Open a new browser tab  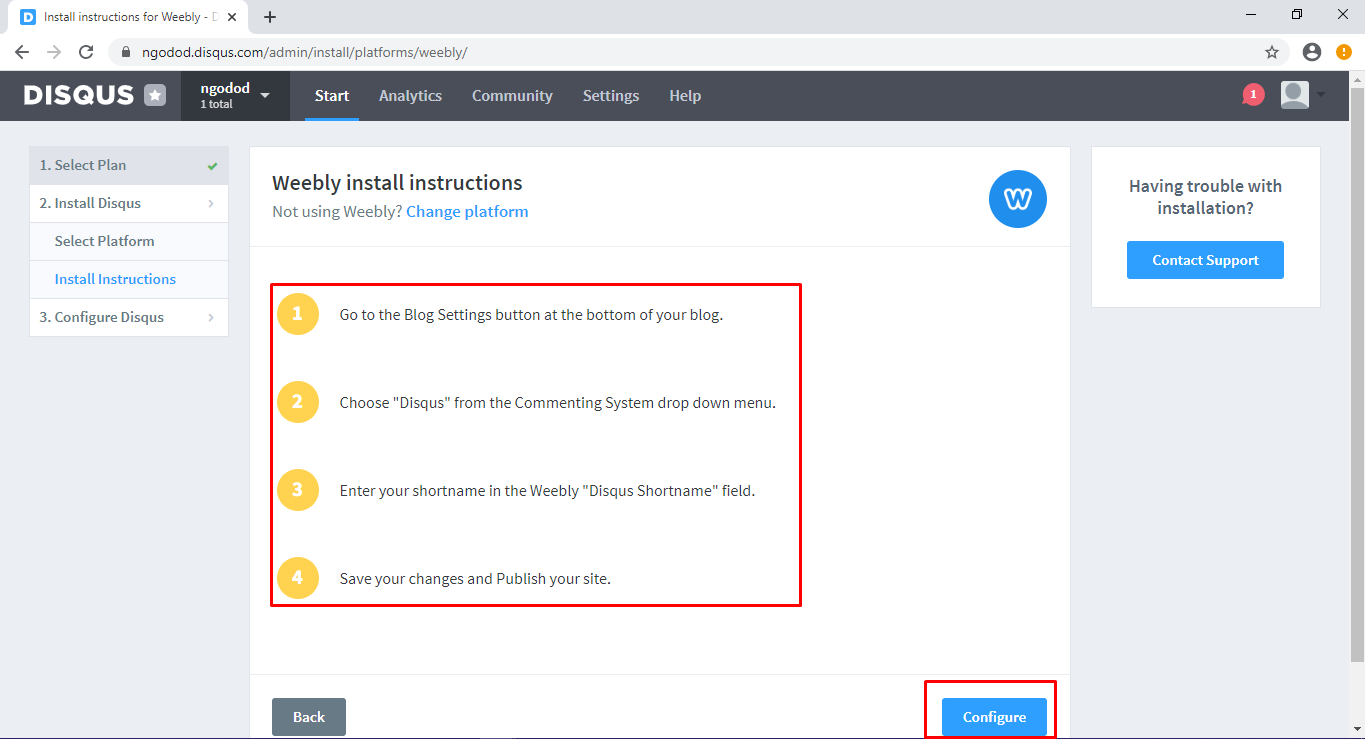270,17
